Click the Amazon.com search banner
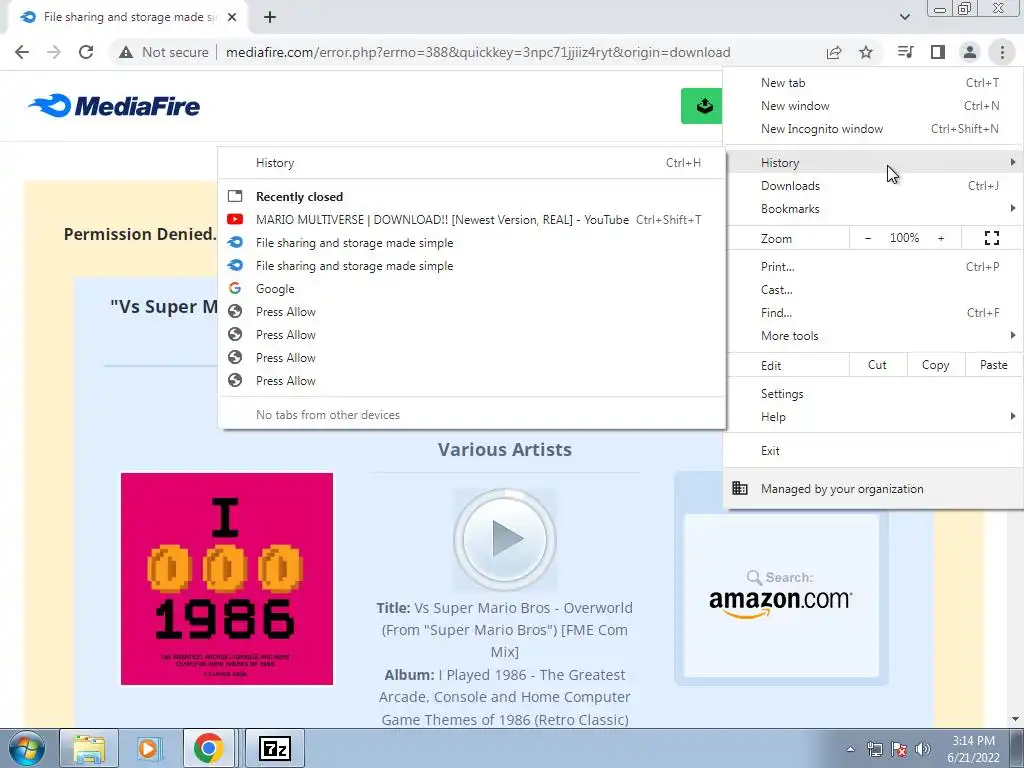This screenshot has height=768, width=1024. (781, 596)
